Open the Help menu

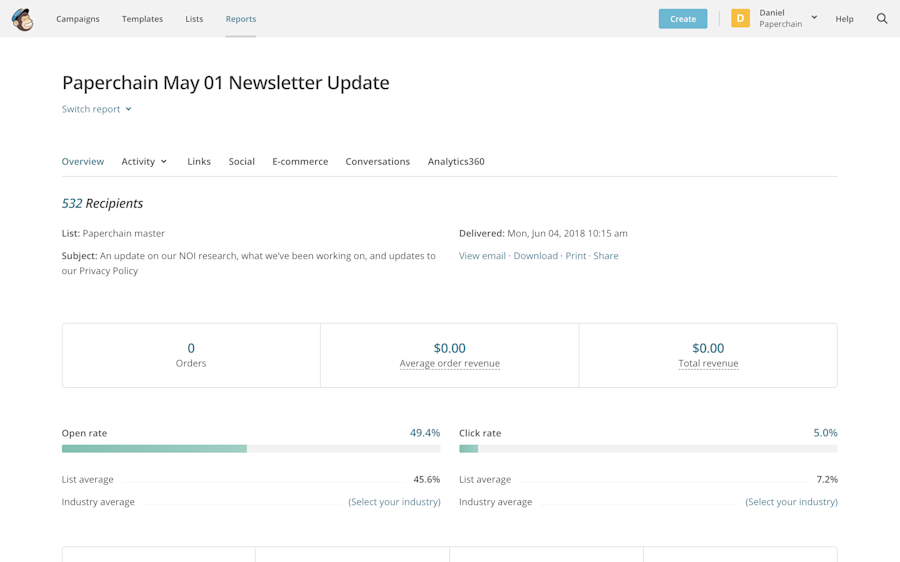tap(844, 19)
